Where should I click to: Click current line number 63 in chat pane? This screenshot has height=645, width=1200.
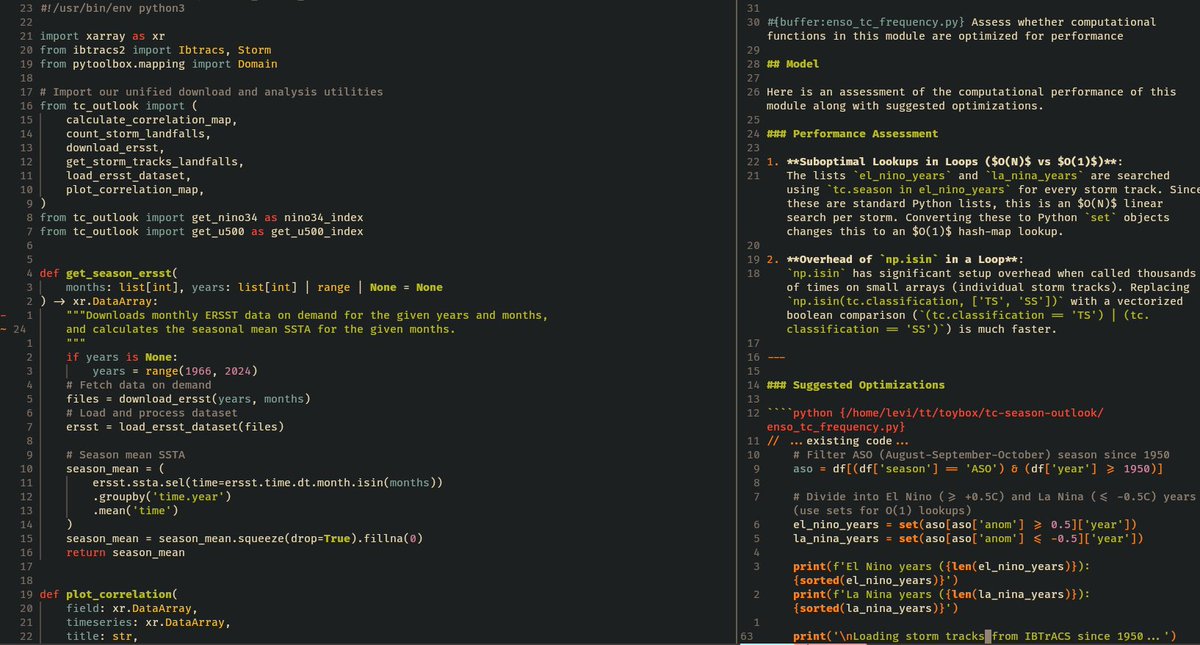pyautogui.click(x=746, y=637)
